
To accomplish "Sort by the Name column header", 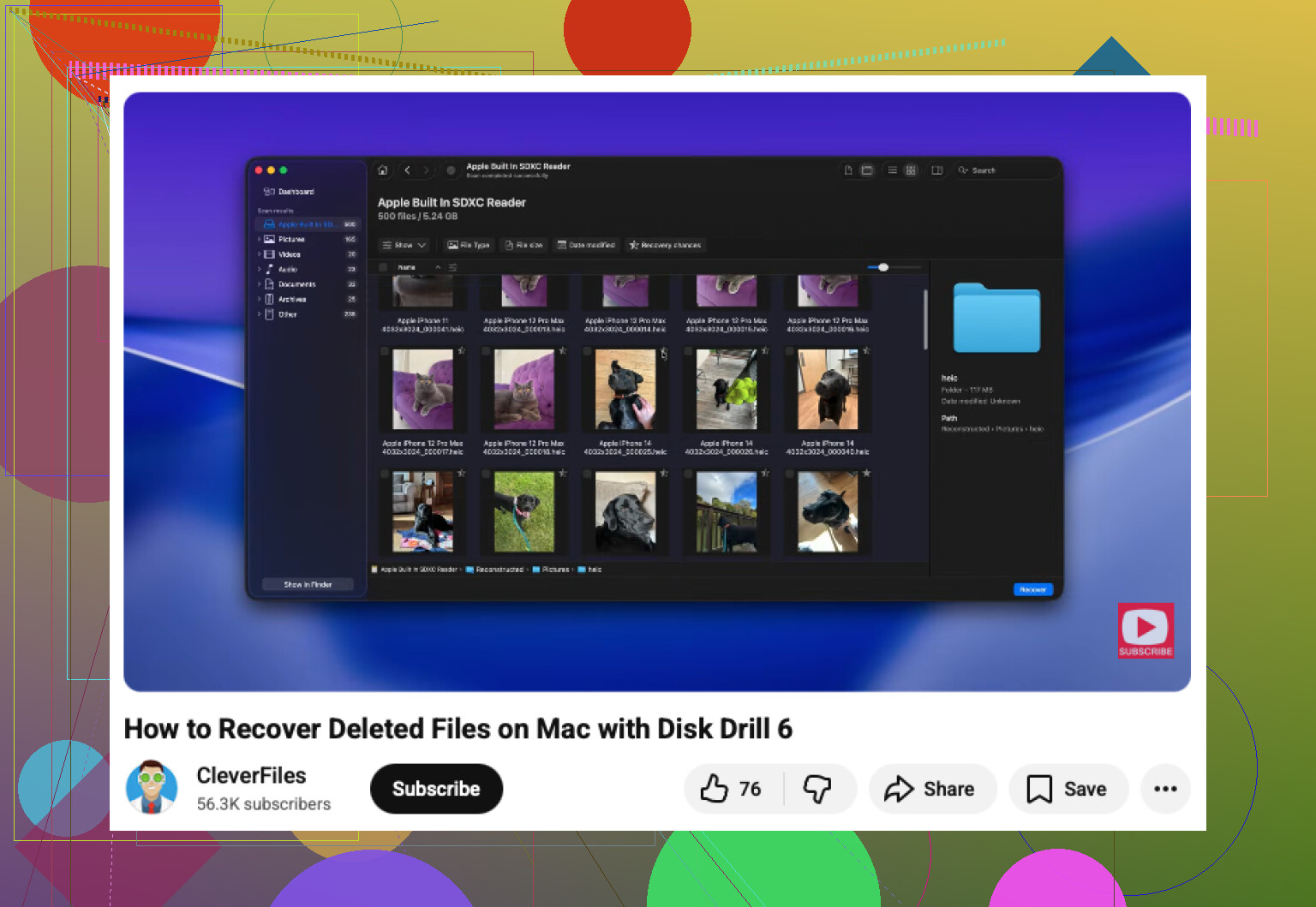I will tap(407, 267).
